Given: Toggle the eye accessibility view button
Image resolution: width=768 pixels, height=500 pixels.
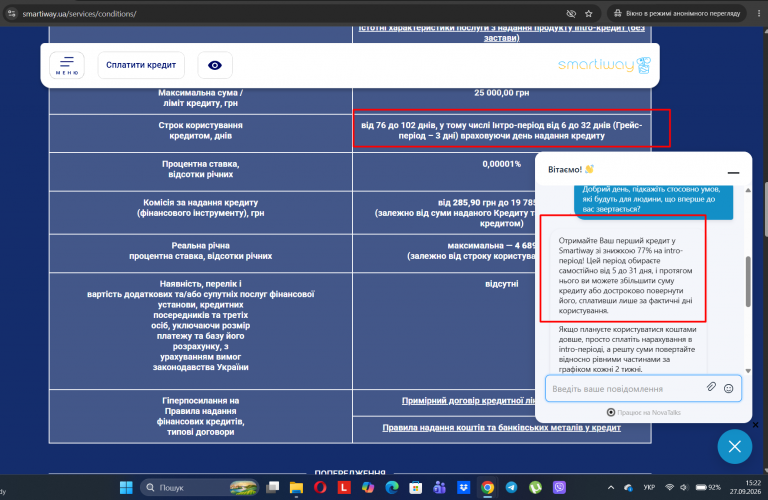Looking at the screenshot, I should coord(215,65).
